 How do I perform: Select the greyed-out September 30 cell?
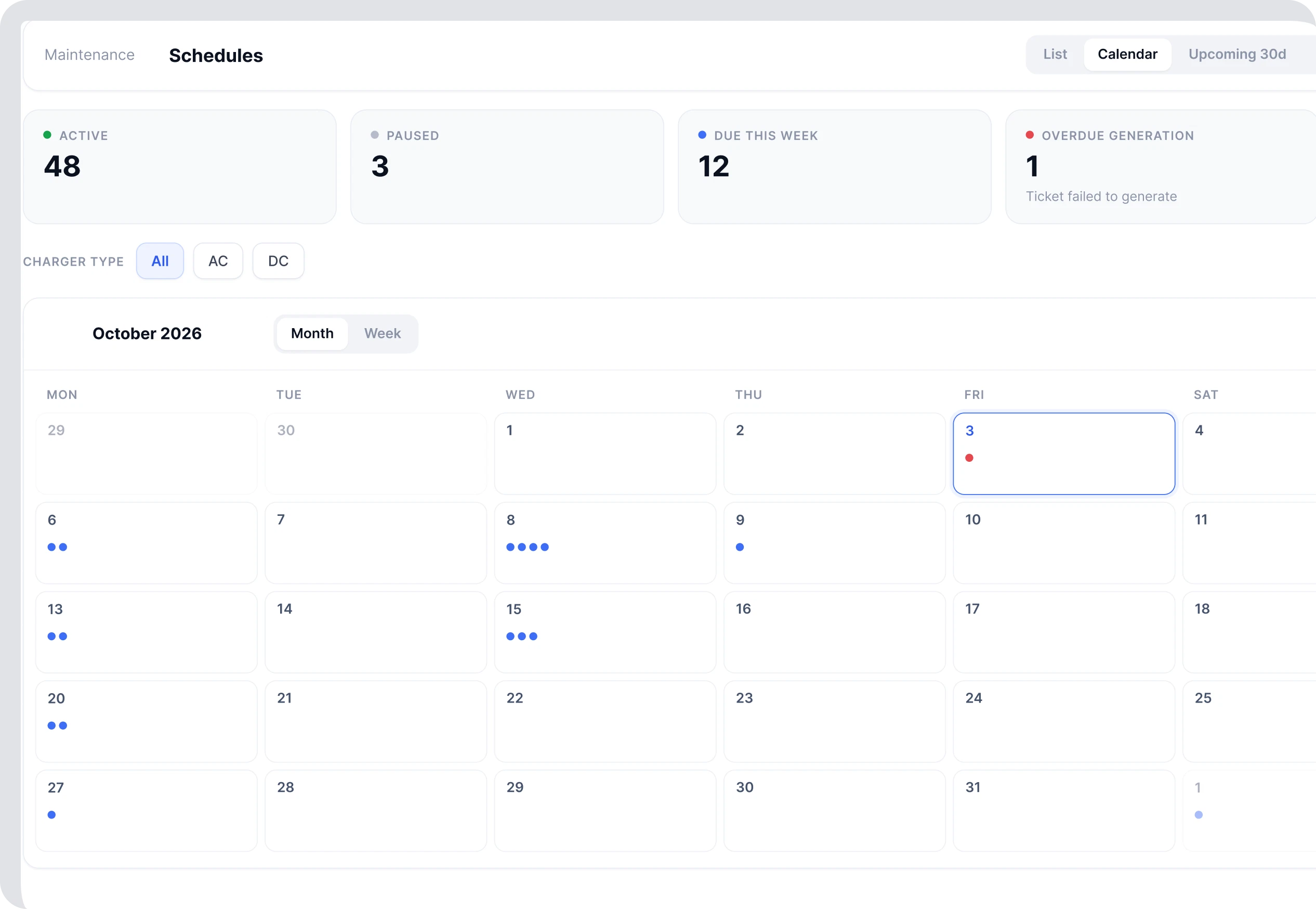(376, 454)
